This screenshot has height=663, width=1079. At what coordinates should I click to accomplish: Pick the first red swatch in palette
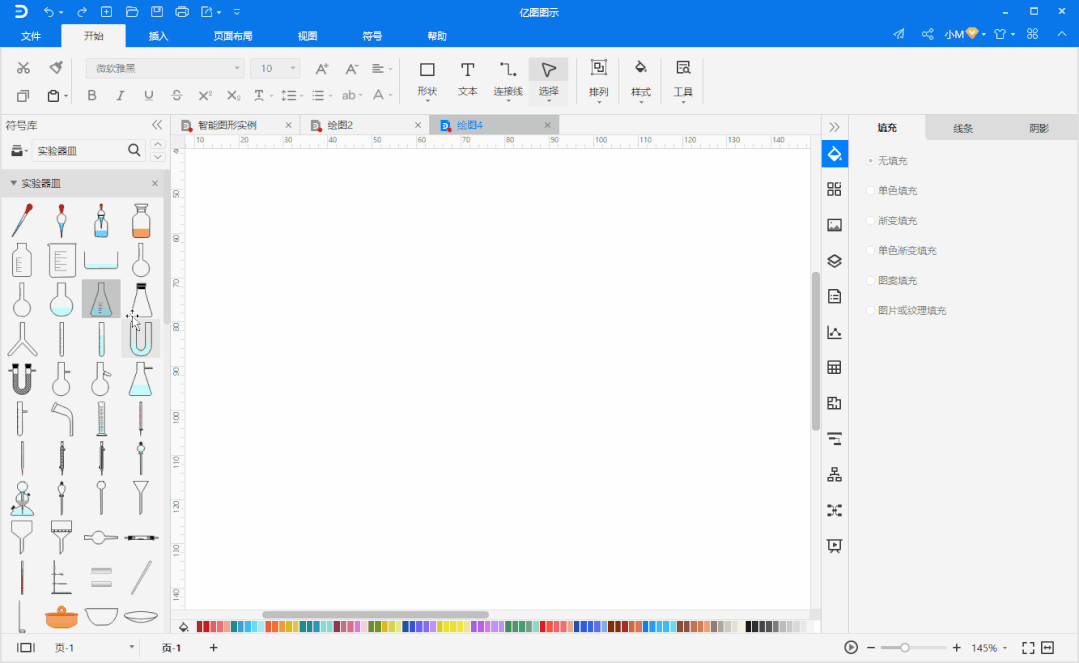(200, 627)
